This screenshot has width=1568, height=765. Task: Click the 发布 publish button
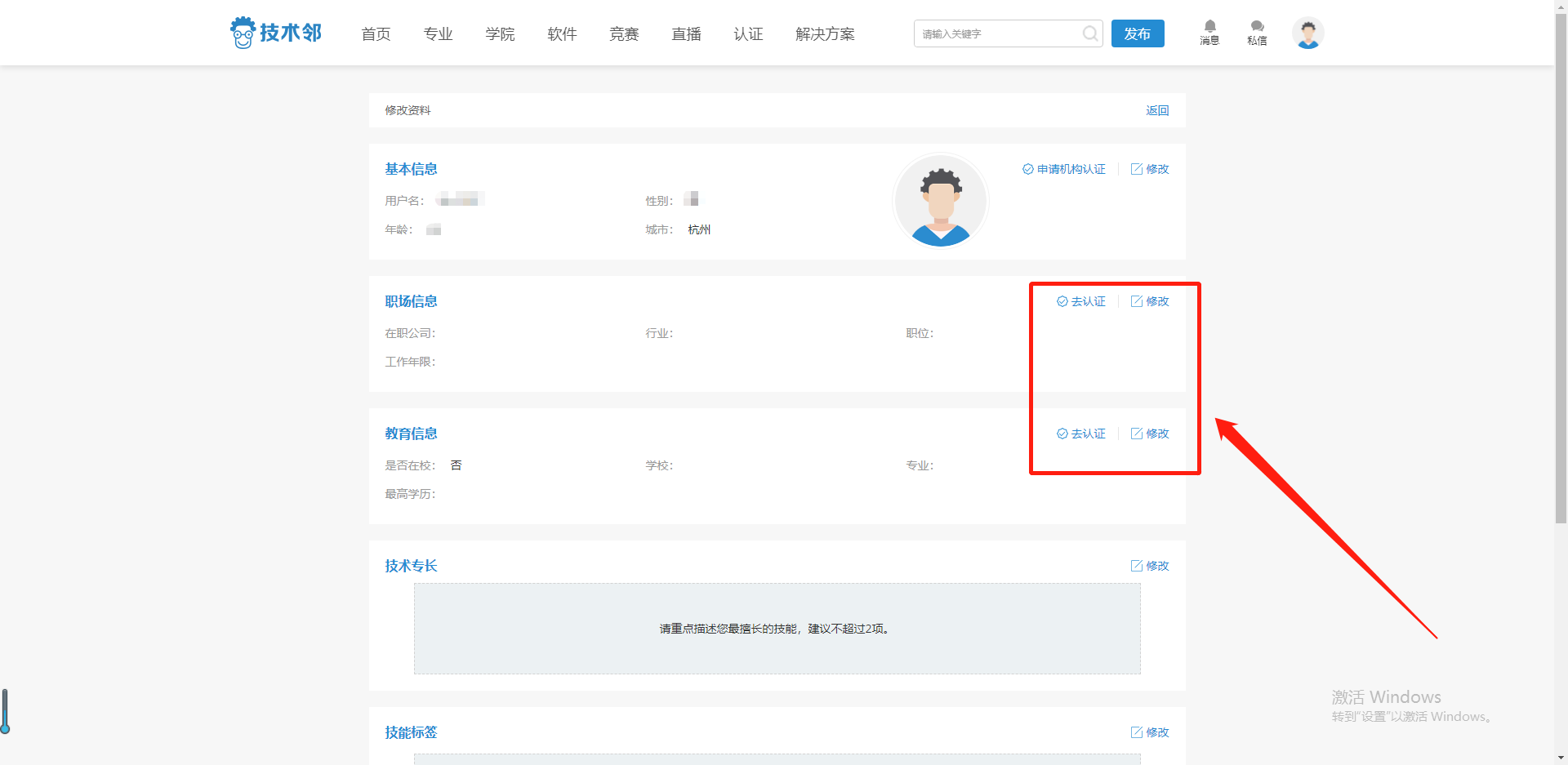1138,33
